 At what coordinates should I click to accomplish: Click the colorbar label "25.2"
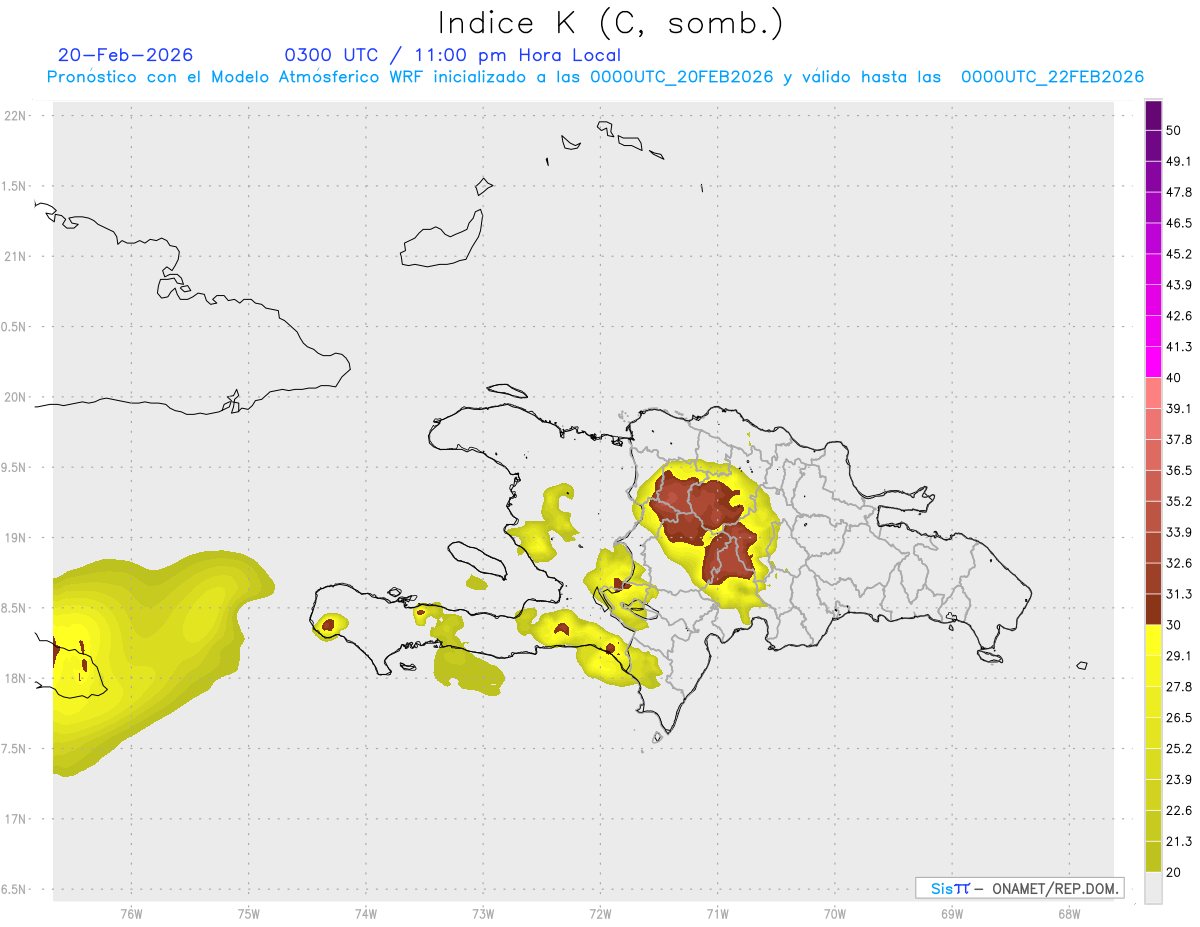click(1179, 748)
